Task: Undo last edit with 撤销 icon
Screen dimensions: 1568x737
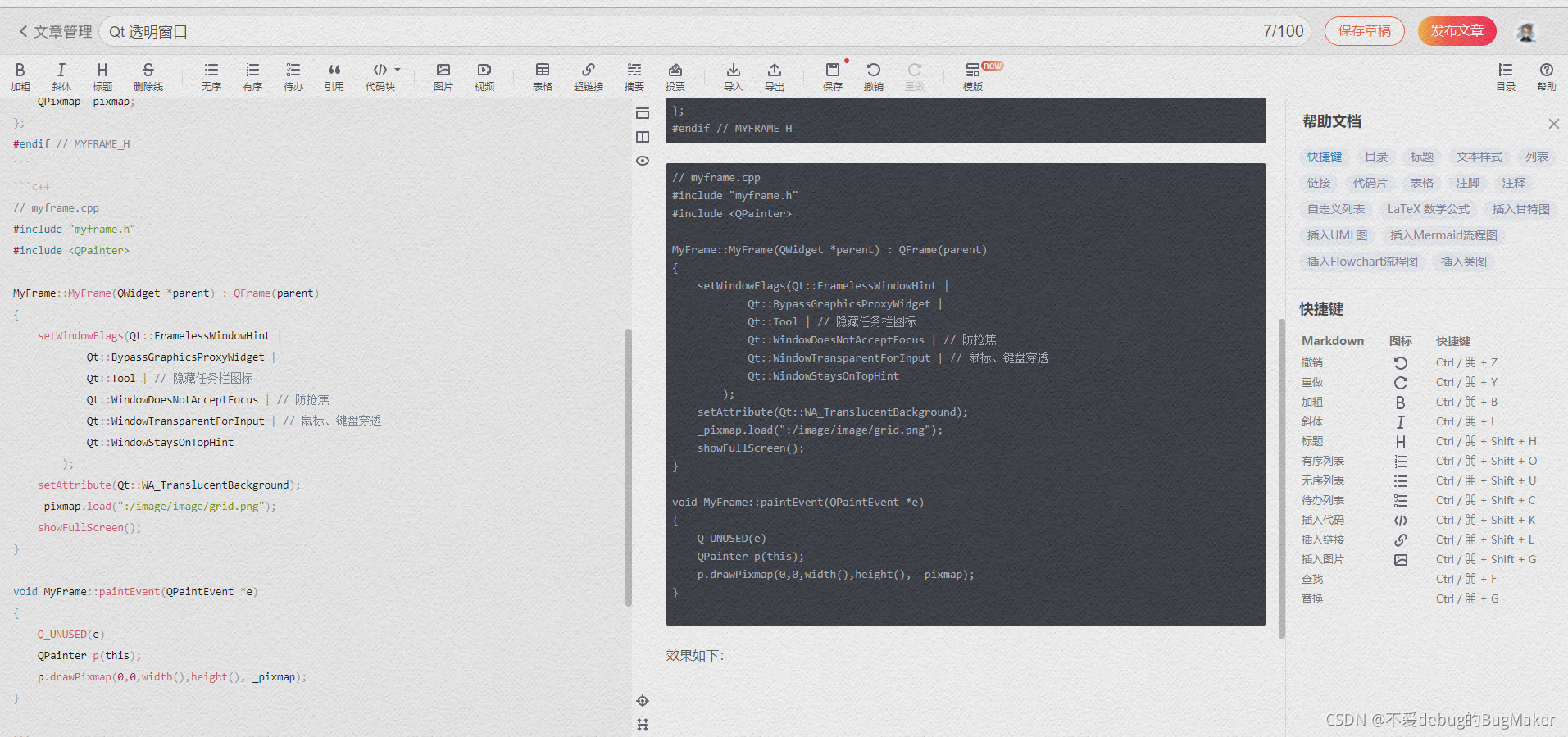Action: coord(874,76)
